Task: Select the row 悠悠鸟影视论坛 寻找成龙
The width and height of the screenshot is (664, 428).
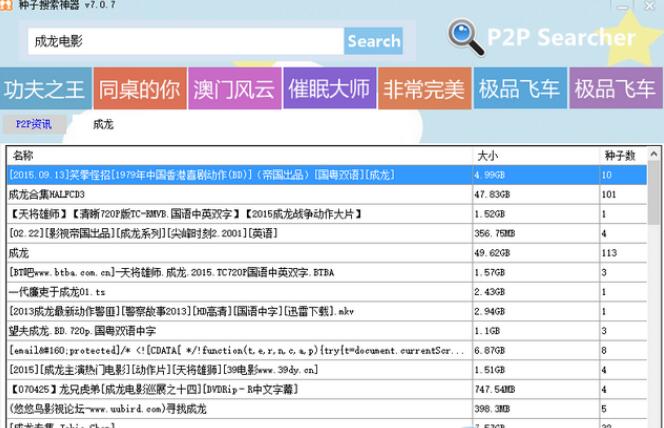Action: pyautogui.click(x=327, y=409)
